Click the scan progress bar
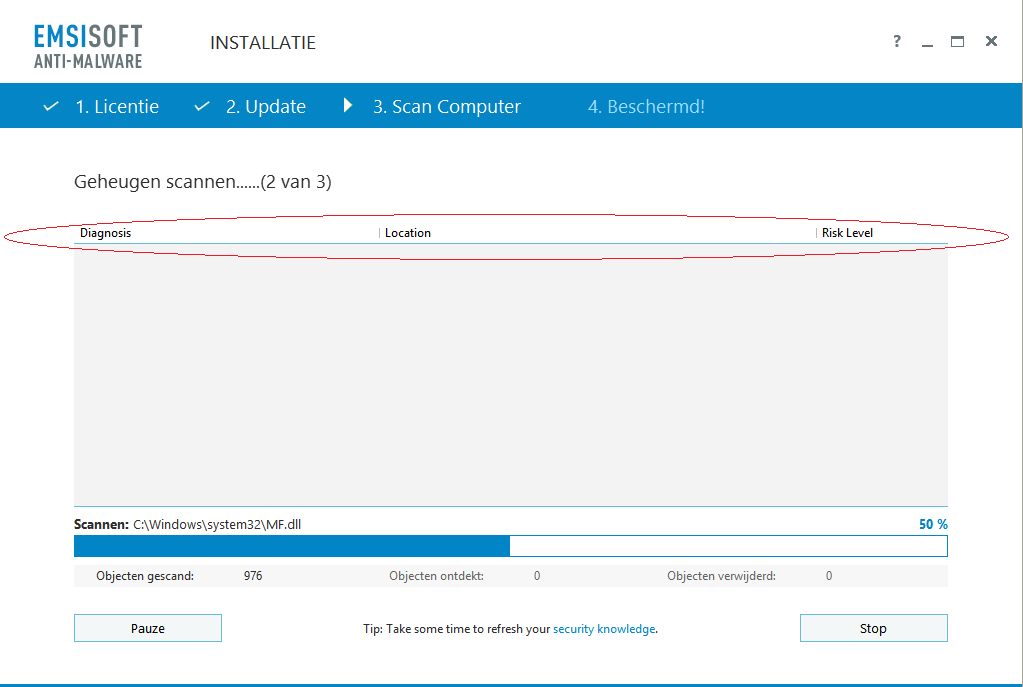The width and height of the screenshot is (1023, 687). [x=510, y=546]
